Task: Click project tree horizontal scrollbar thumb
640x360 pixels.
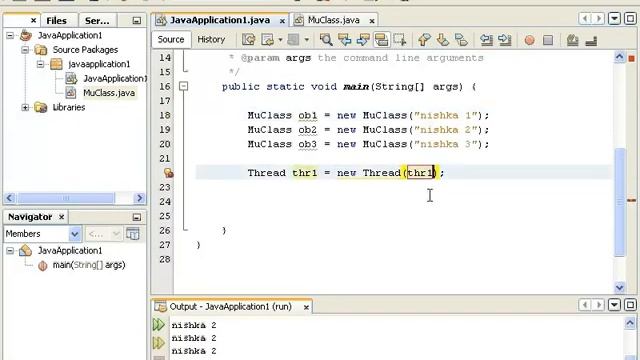Action: click(66, 198)
